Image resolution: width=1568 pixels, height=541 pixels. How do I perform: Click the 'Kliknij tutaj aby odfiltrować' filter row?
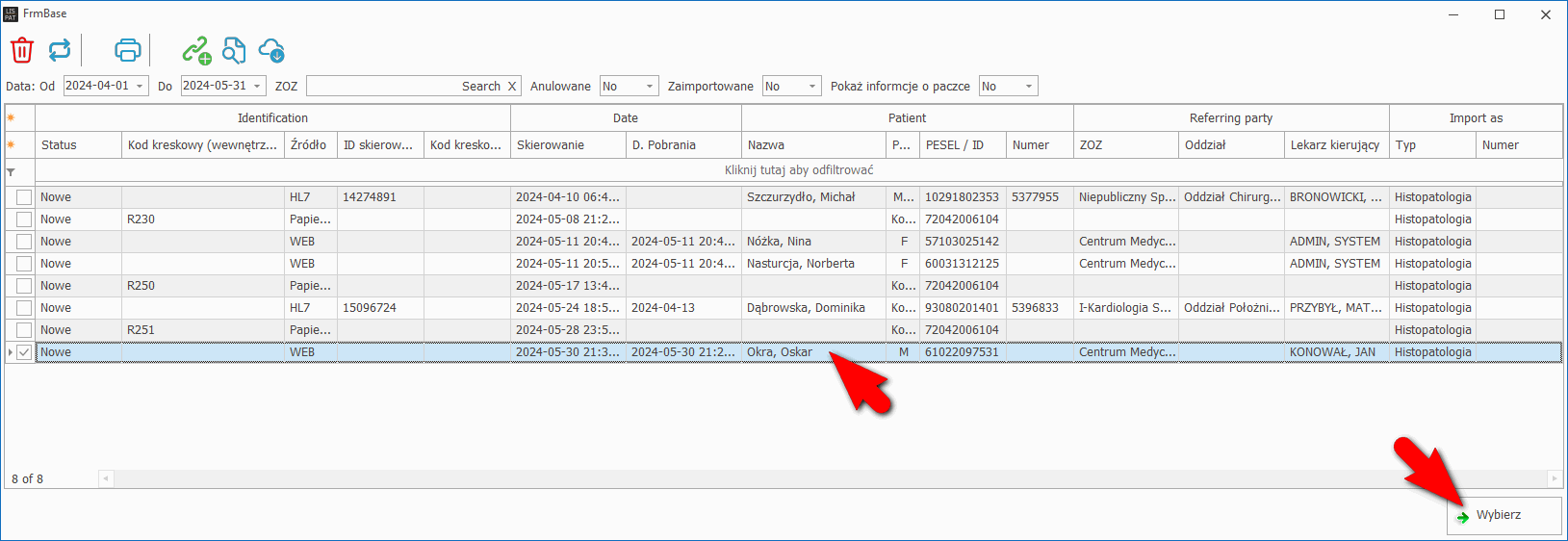point(799,170)
